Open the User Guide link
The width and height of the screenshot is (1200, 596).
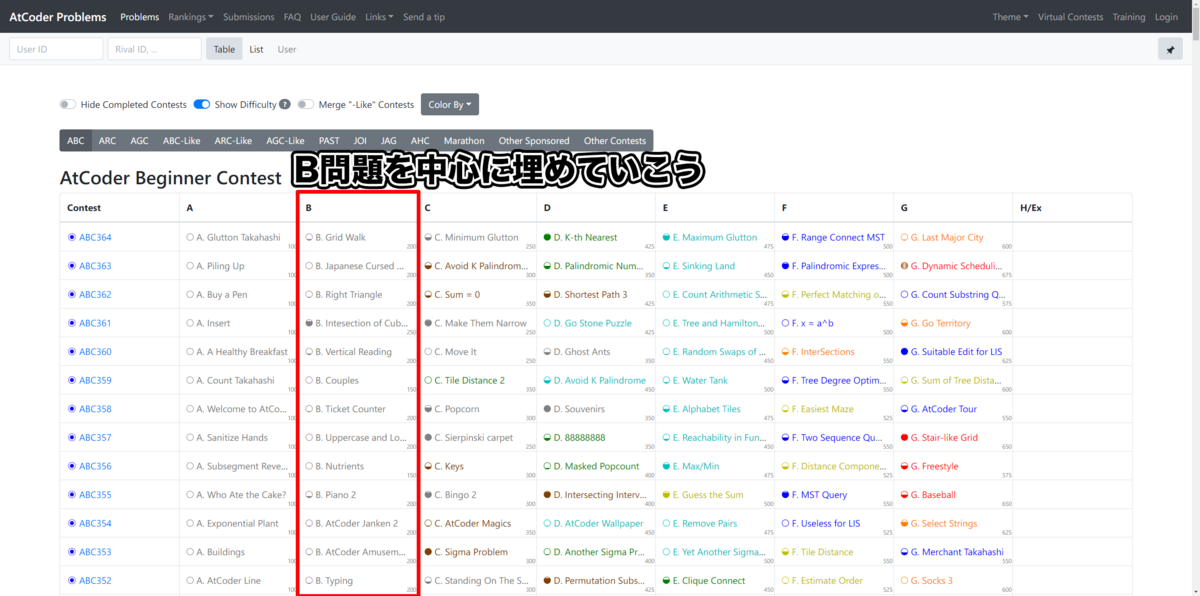pos(333,17)
